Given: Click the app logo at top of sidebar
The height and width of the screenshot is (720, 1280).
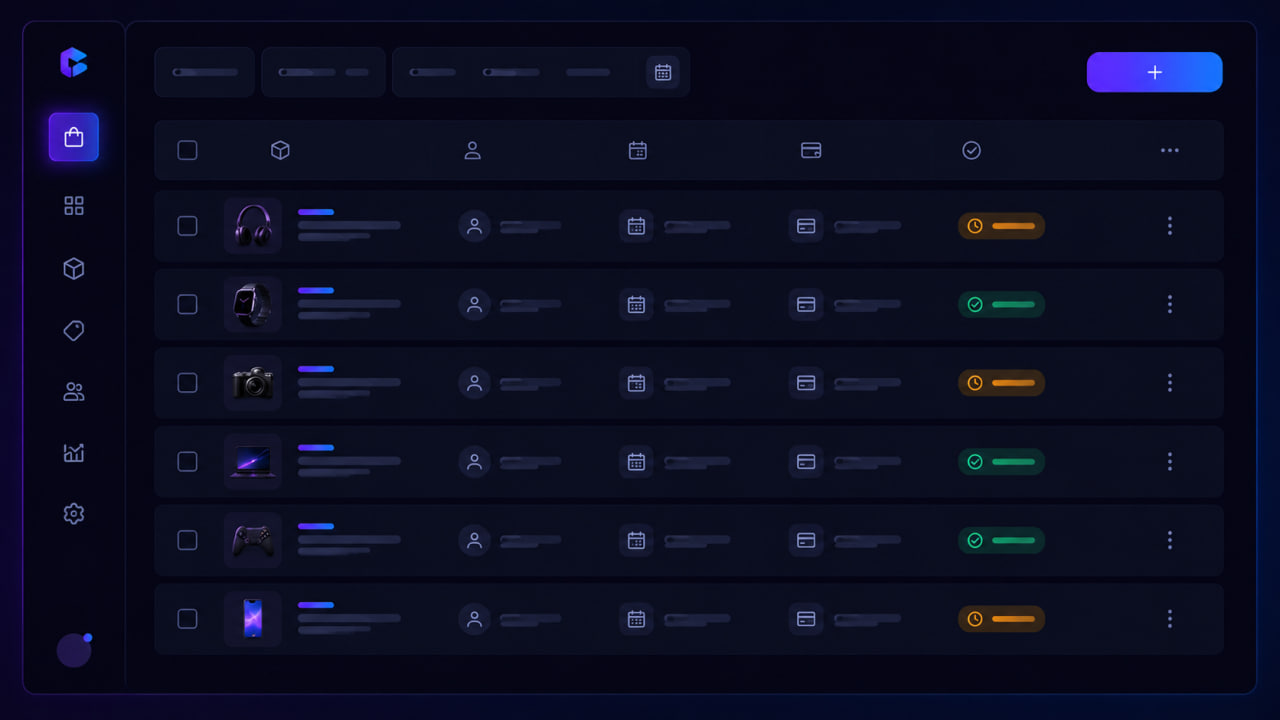Looking at the screenshot, I should [74, 62].
